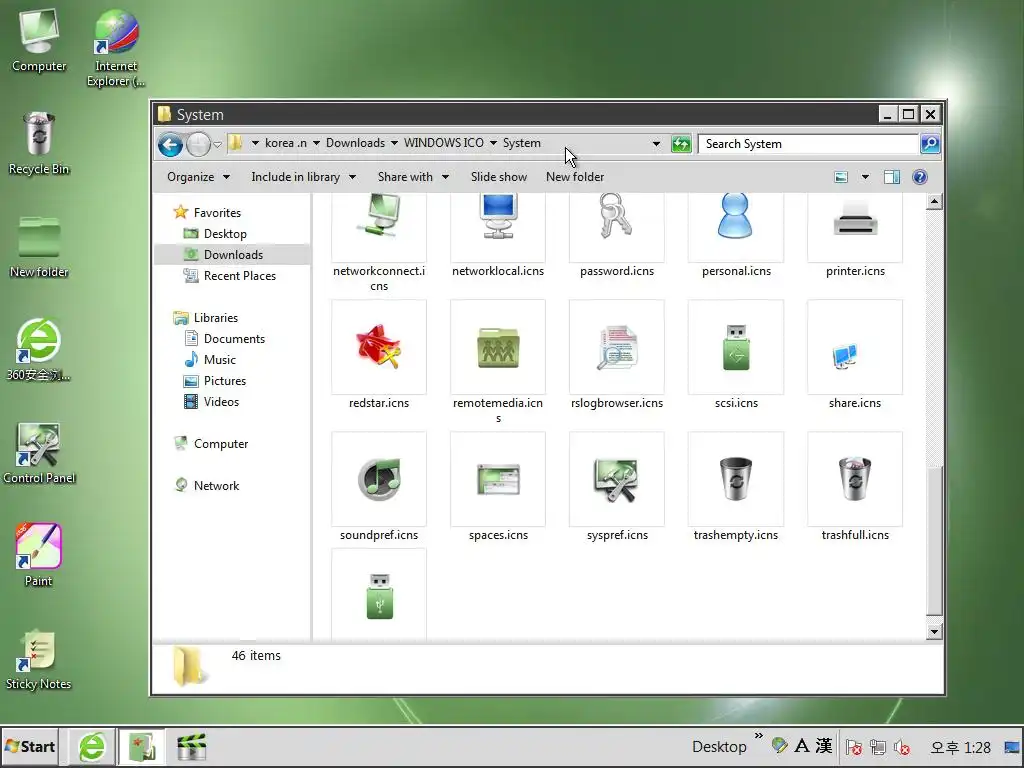Click korea .n in address bar
1024x768 pixels.
point(285,143)
